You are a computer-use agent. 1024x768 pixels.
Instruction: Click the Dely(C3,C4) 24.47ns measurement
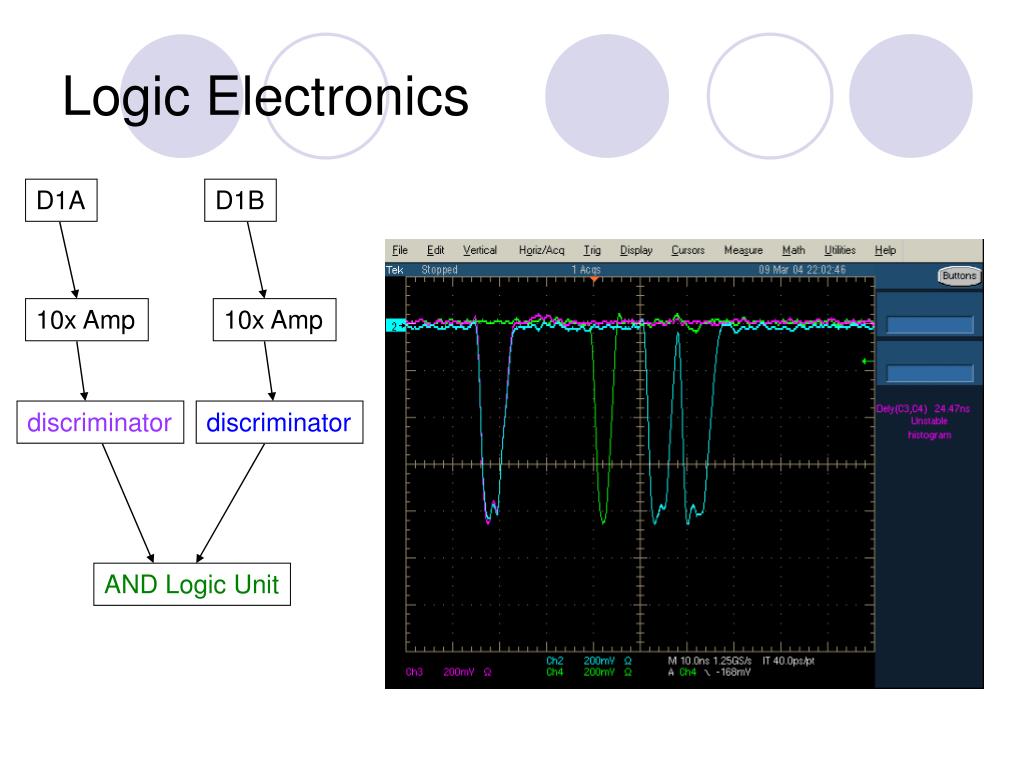coord(923,409)
